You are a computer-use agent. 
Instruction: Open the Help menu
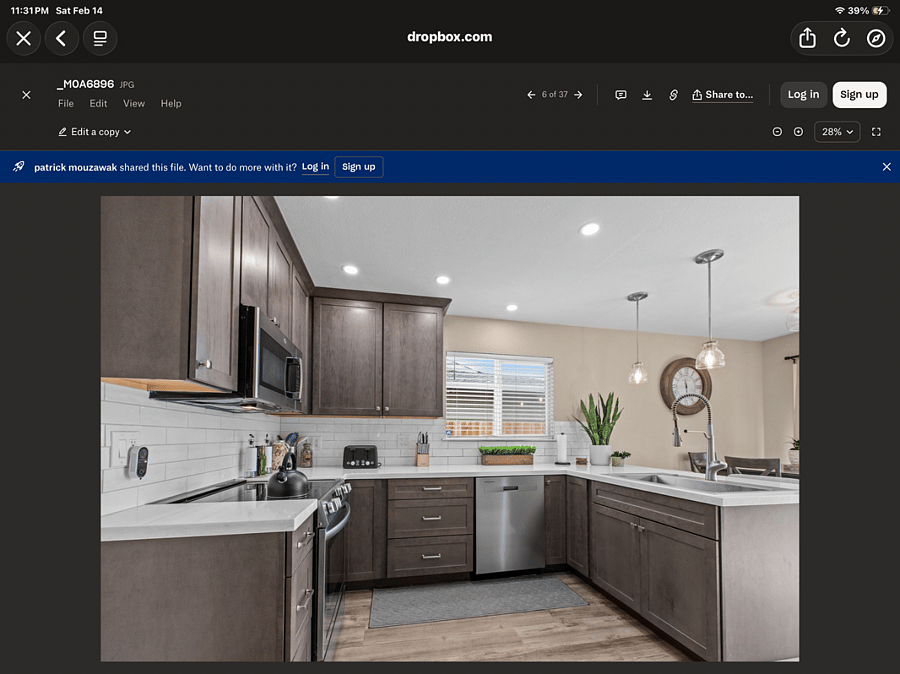point(171,103)
